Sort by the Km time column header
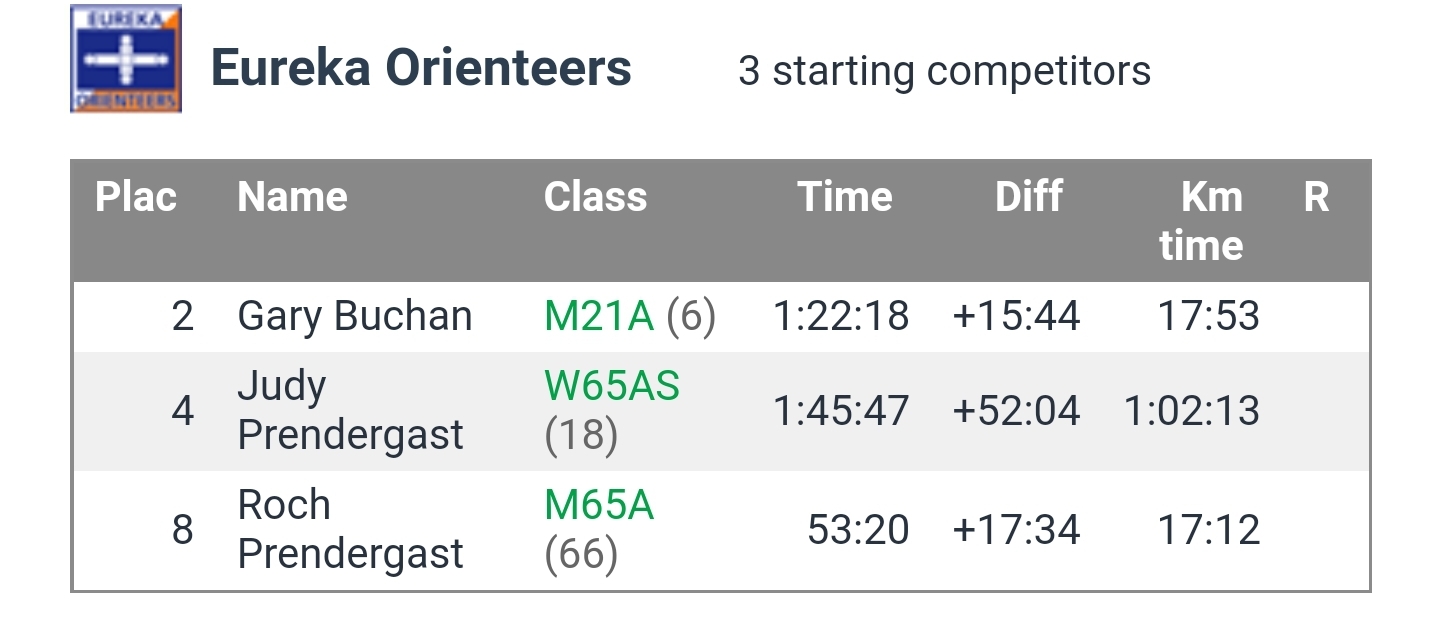 1203,221
